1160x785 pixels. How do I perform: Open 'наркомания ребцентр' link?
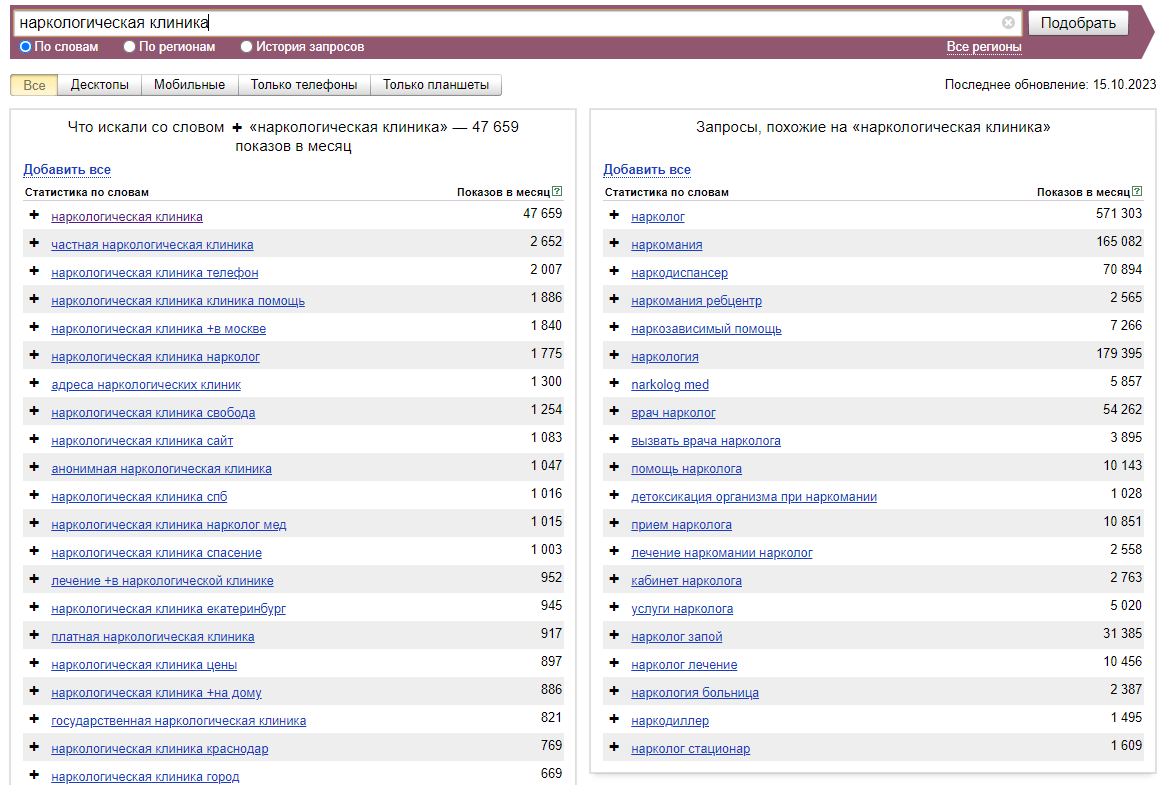click(696, 301)
